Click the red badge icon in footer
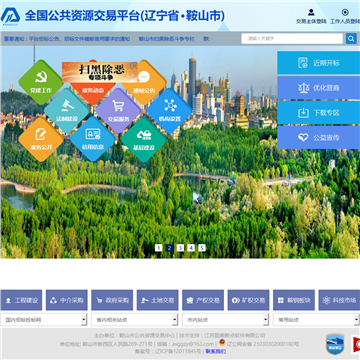The image size is (360, 360). point(356,344)
